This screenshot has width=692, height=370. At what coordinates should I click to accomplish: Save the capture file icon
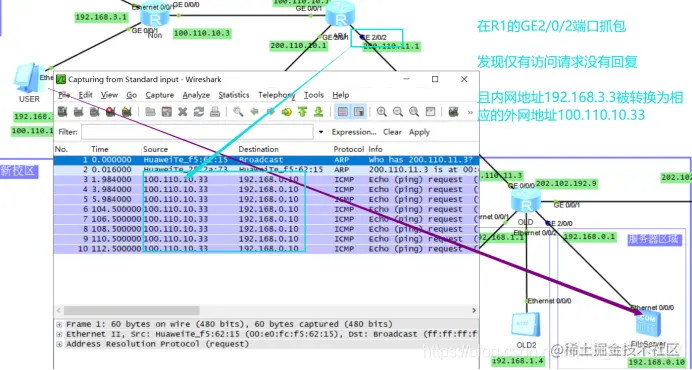point(166,112)
